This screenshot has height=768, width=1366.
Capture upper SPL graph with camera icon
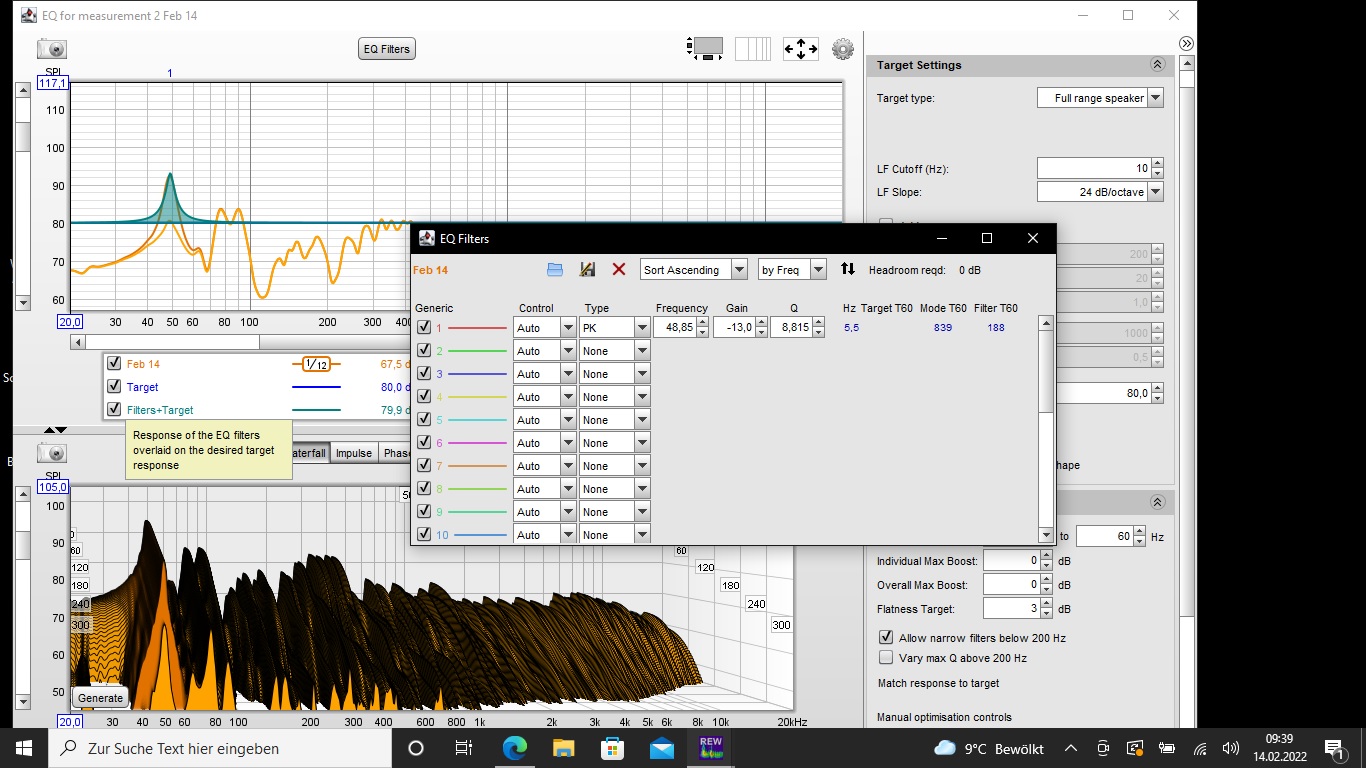click(52, 48)
